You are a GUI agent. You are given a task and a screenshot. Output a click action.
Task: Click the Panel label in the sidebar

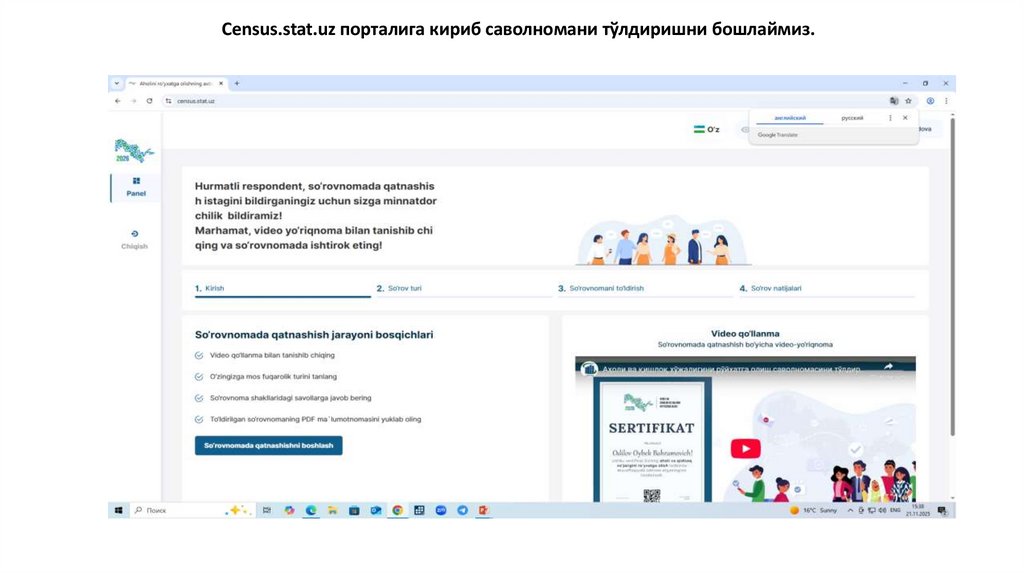(x=136, y=193)
